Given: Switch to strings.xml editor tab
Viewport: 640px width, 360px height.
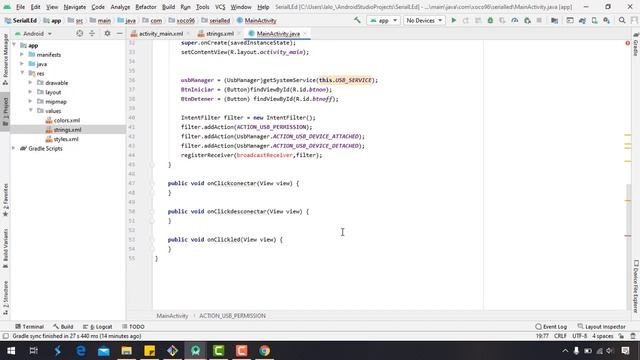Looking at the screenshot, I should (220, 33).
